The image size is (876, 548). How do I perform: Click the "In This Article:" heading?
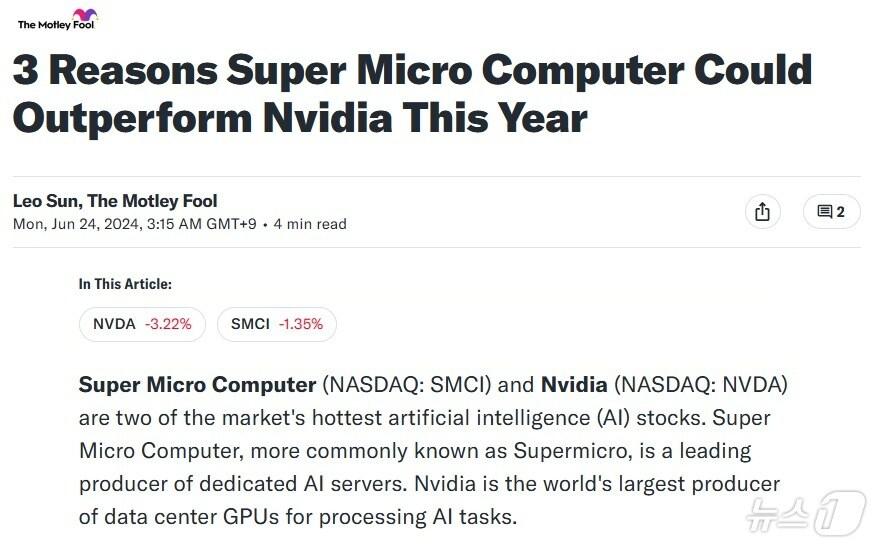pyautogui.click(x=125, y=284)
